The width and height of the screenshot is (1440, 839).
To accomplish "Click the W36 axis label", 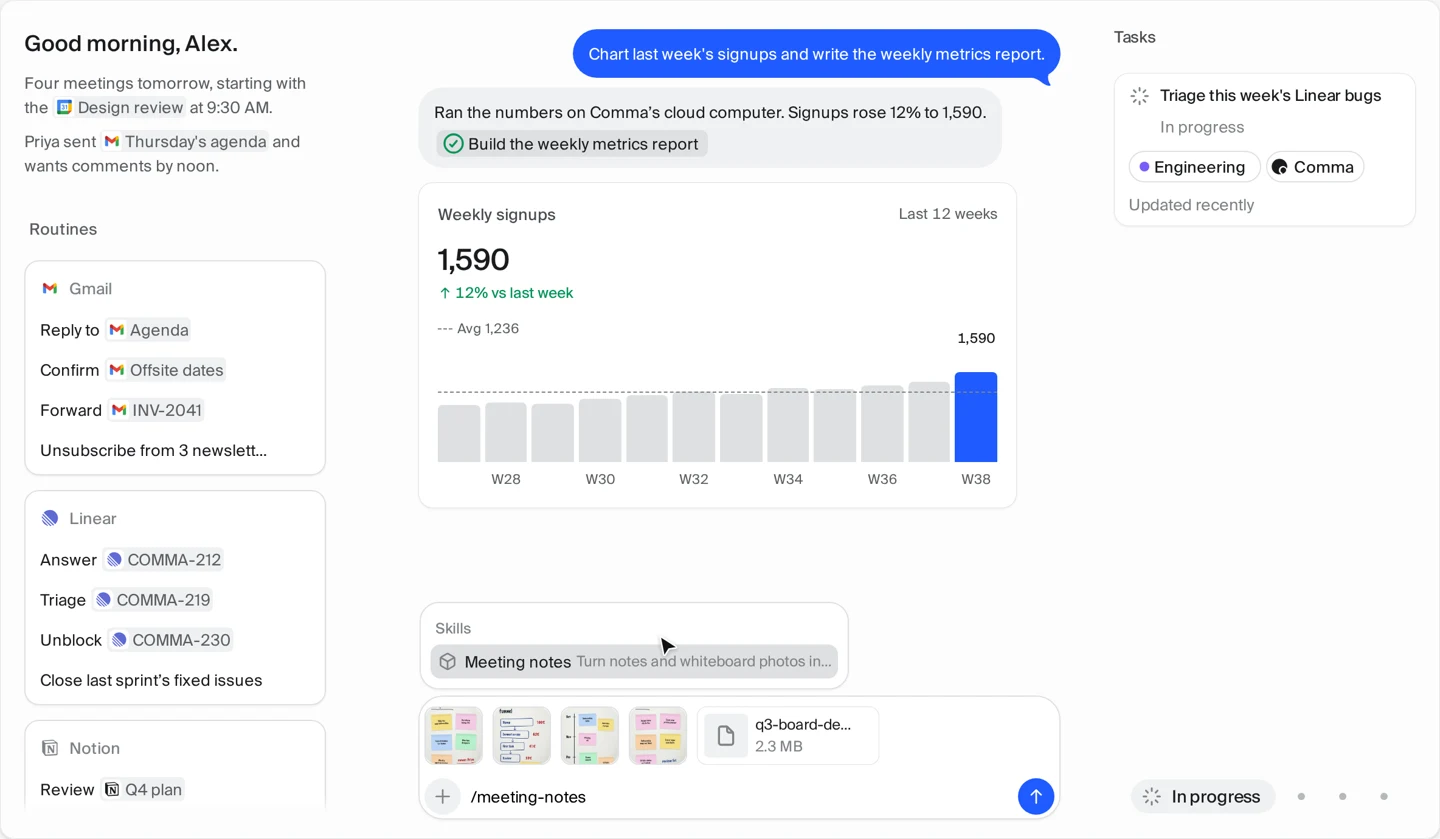I will [x=882, y=479].
